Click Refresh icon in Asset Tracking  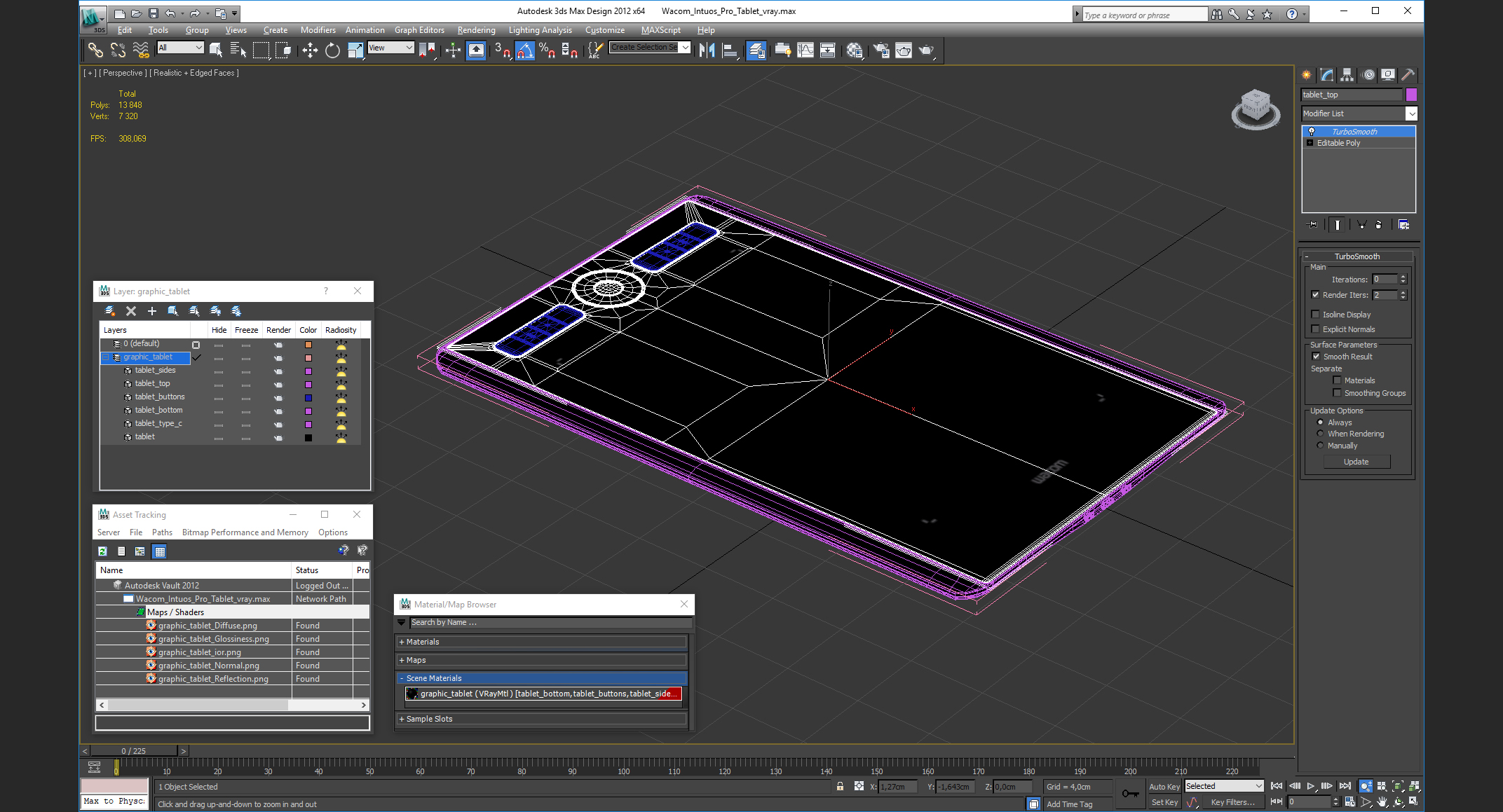click(103, 551)
